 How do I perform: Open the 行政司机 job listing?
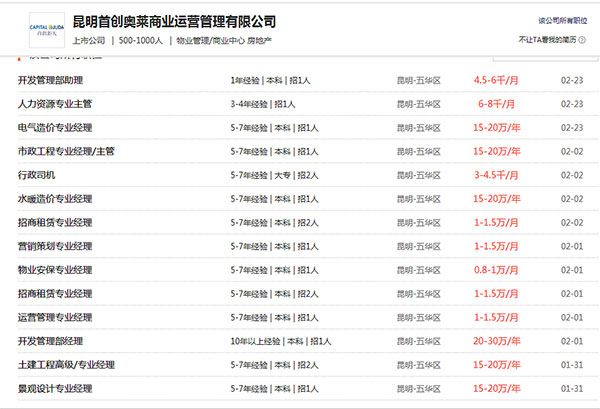(37, 175)
